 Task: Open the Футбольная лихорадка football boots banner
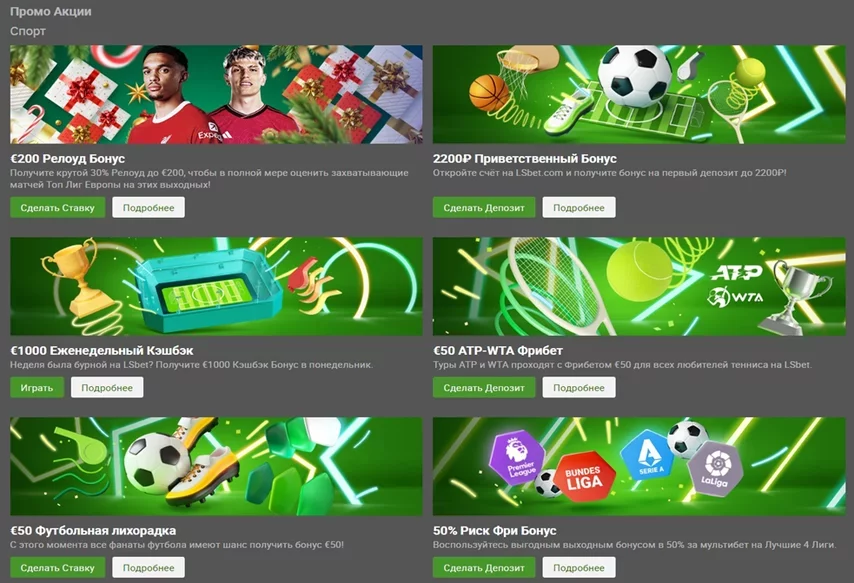pyautogui.click(x=216, y=466)
